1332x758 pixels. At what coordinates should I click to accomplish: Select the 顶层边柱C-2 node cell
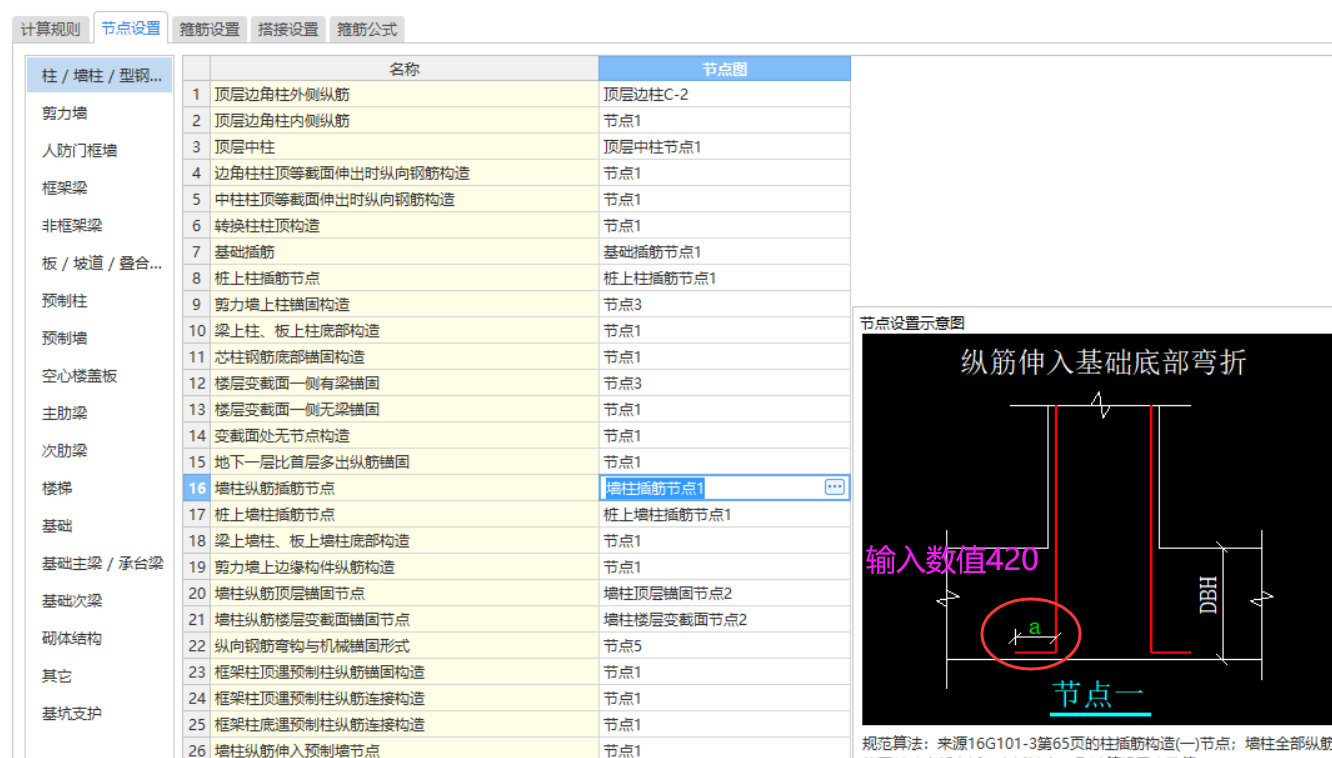(725, 94)
